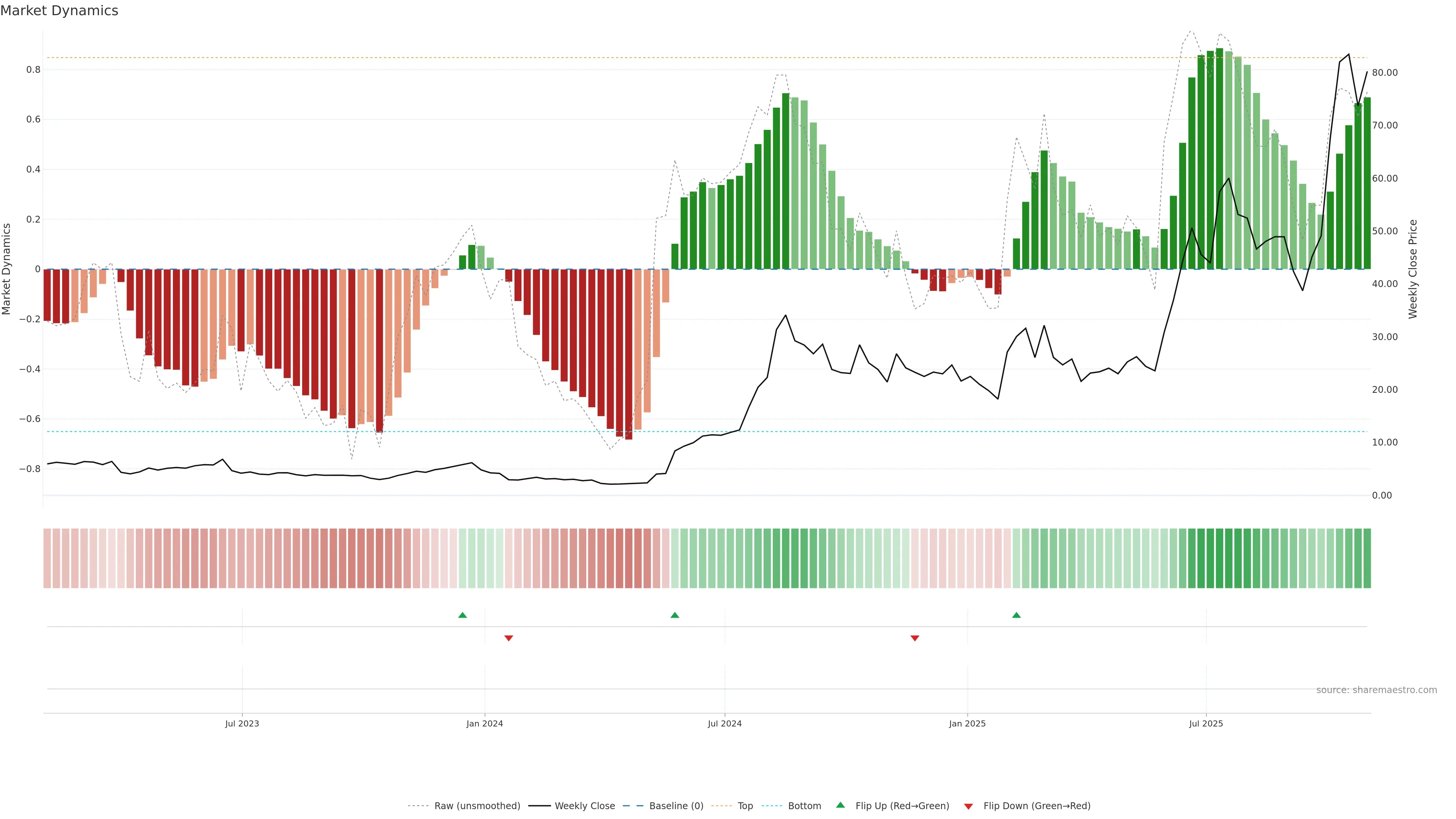Click the red Flip Down marker before Jan 2025
The width and height of the screenshot is (1456, 819).
tap(915, 638)
